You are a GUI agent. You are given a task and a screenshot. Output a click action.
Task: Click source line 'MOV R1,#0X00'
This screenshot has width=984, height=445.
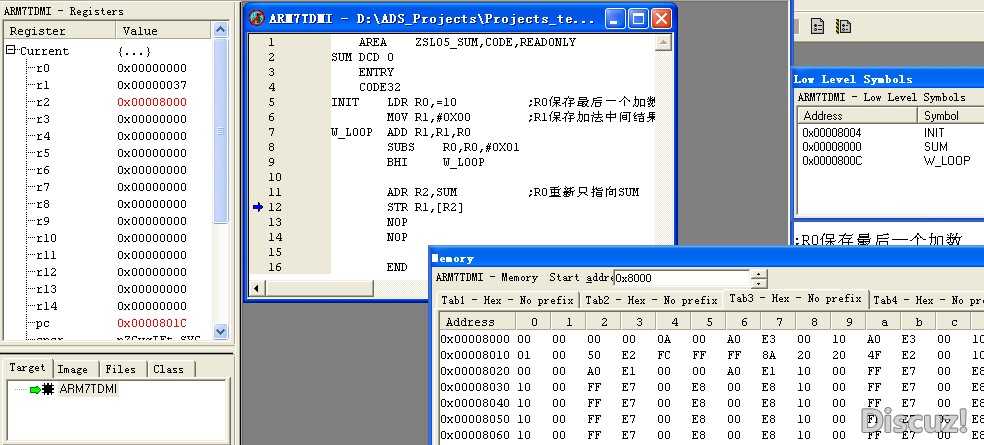coord(429,117)
